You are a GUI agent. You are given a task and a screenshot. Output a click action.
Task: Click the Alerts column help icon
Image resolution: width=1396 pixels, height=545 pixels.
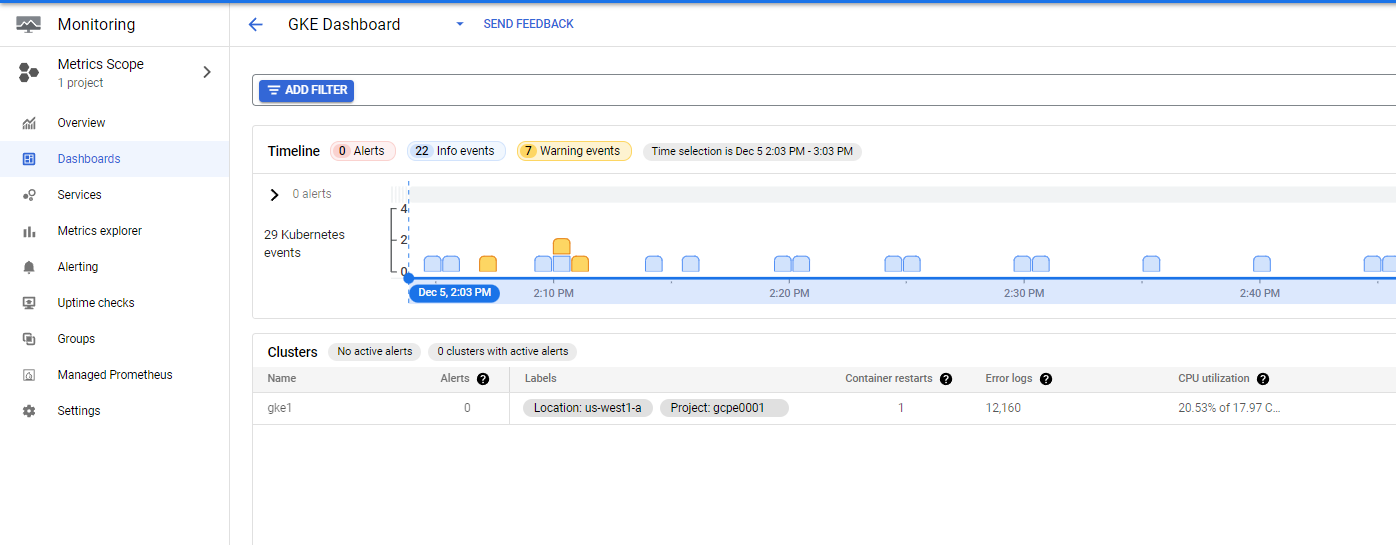(483, 379)
